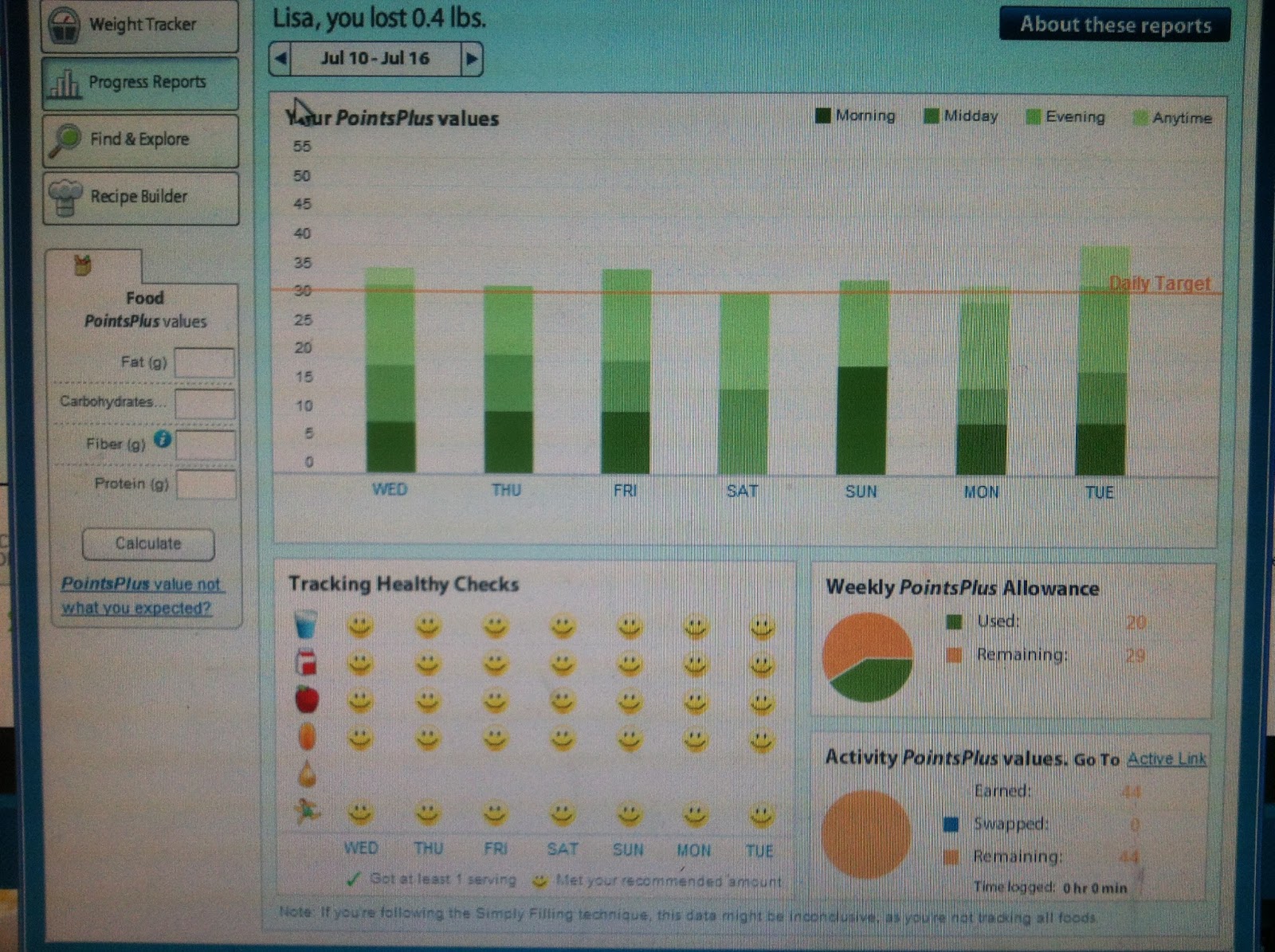
Task: Click the Weekly Allowance Remaining swatch
Action: tap(953, 655)
